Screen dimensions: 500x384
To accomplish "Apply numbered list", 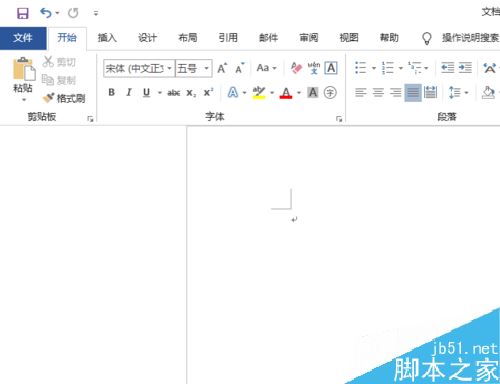I will click(388, 68).
